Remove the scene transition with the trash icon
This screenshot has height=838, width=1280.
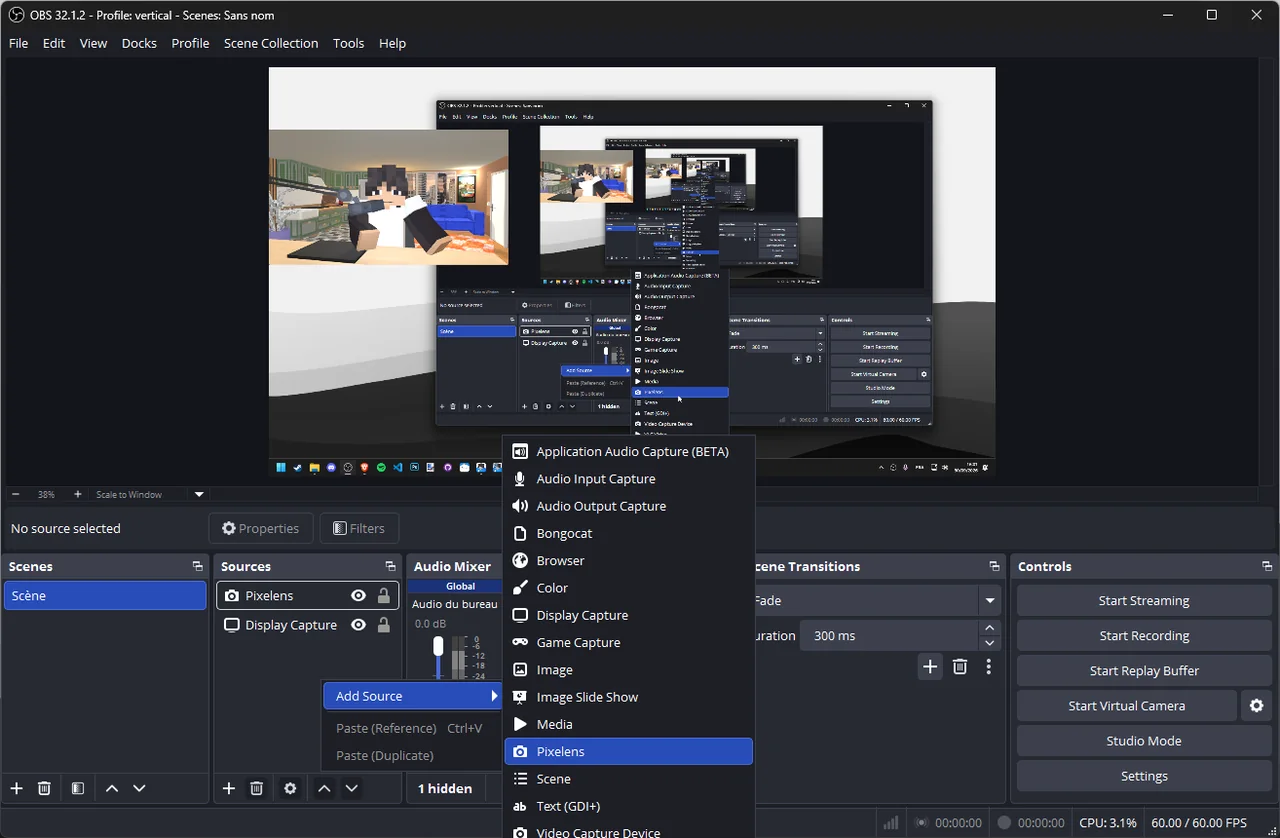pyautogui.click(x=960, y=666)
